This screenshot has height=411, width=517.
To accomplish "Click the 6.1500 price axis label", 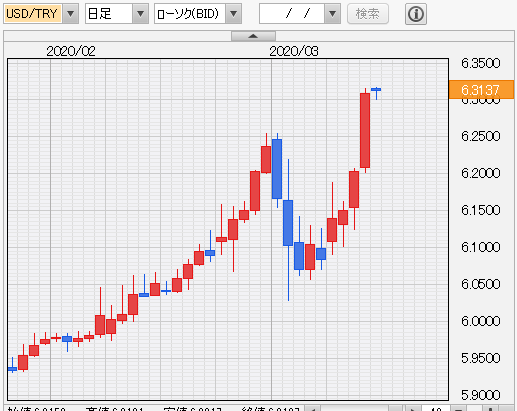I will click(480, 210).
